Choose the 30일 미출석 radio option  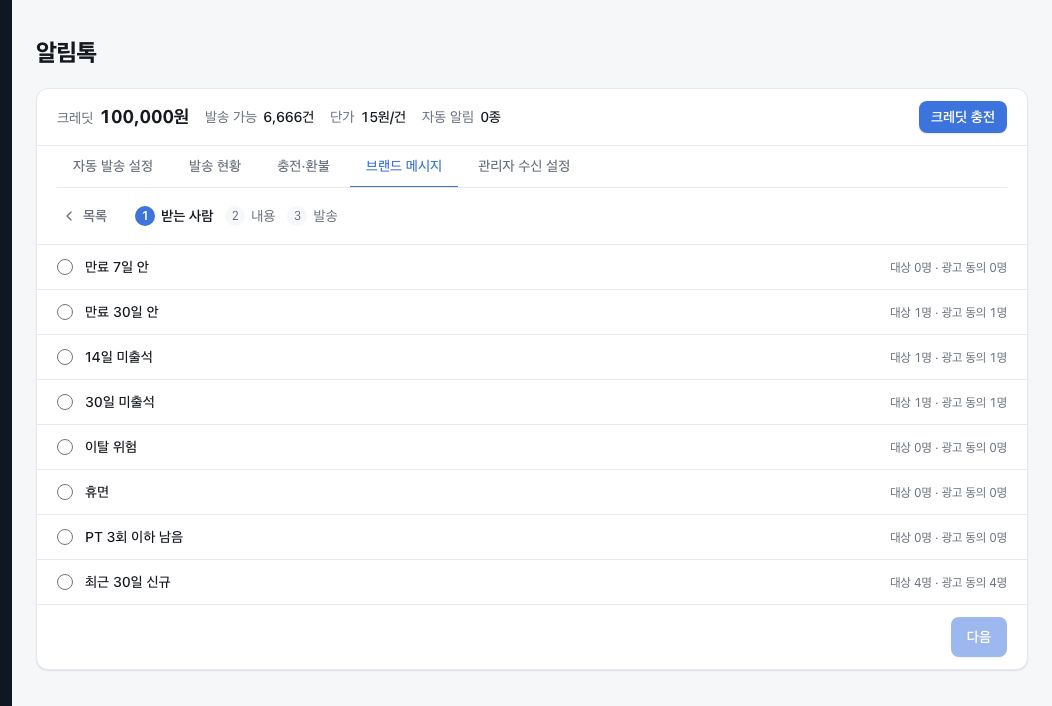(65, 402)
